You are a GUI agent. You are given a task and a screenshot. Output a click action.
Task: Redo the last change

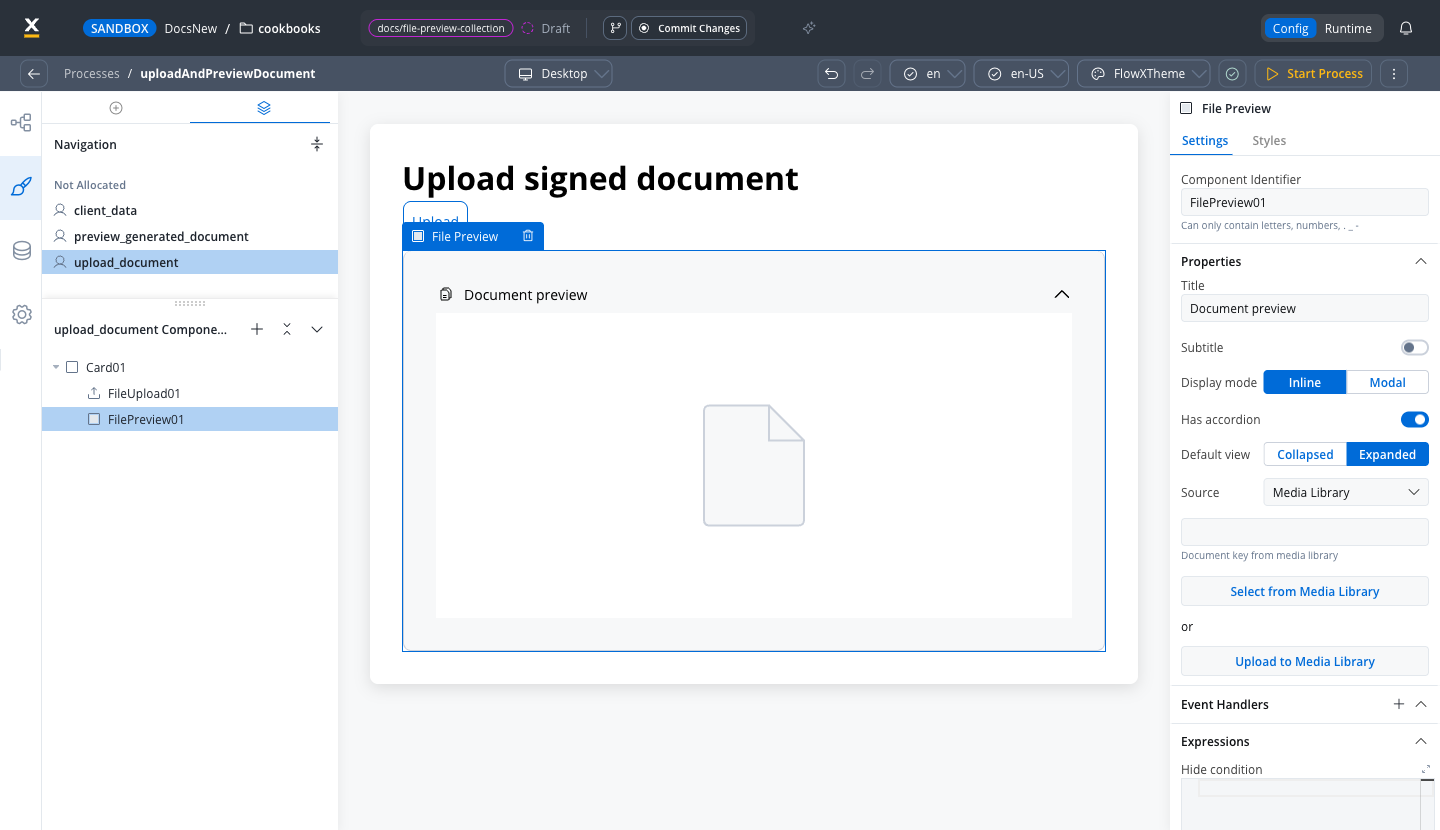867,73
